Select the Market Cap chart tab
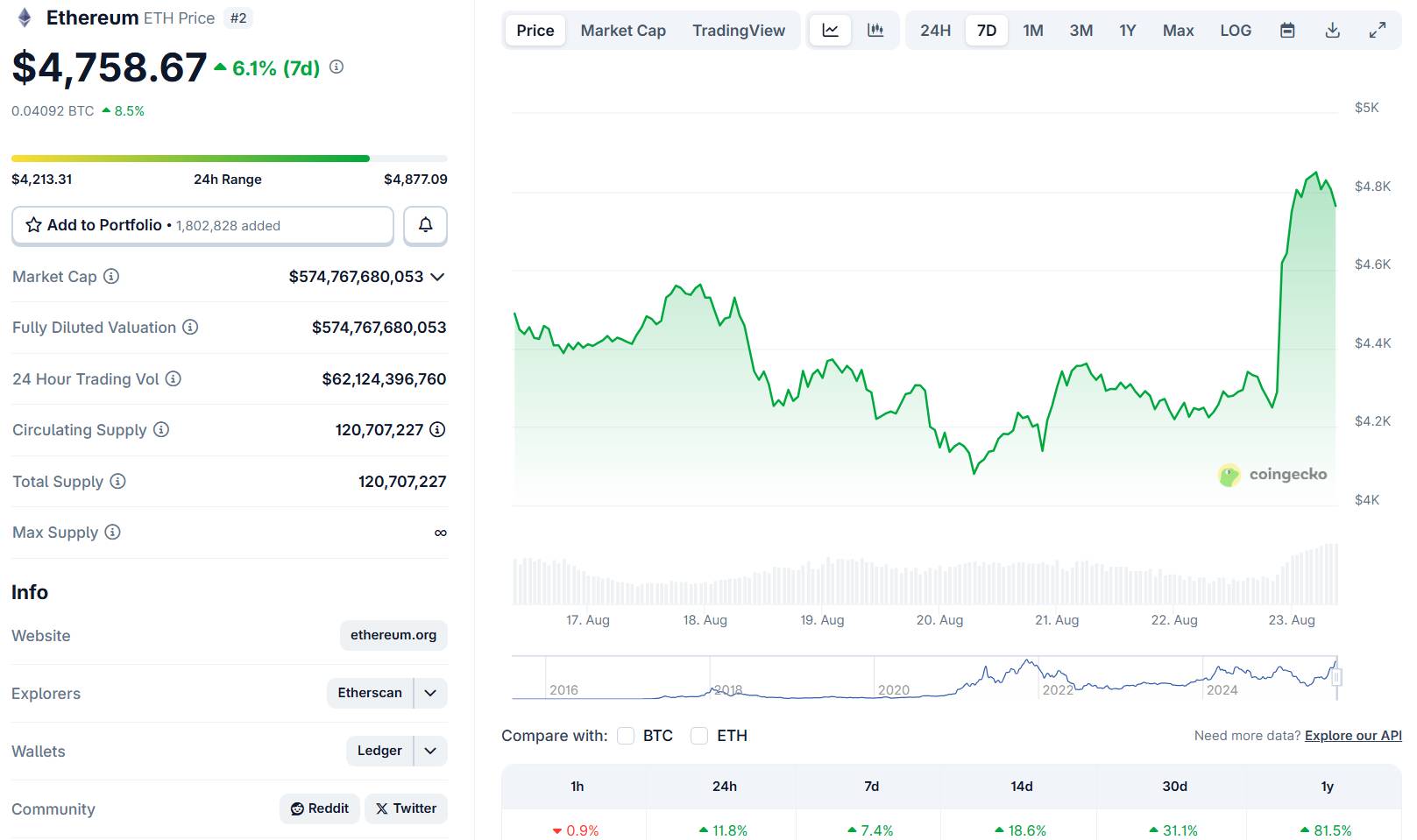This screenshot has height=840, width=1417. 623,31
